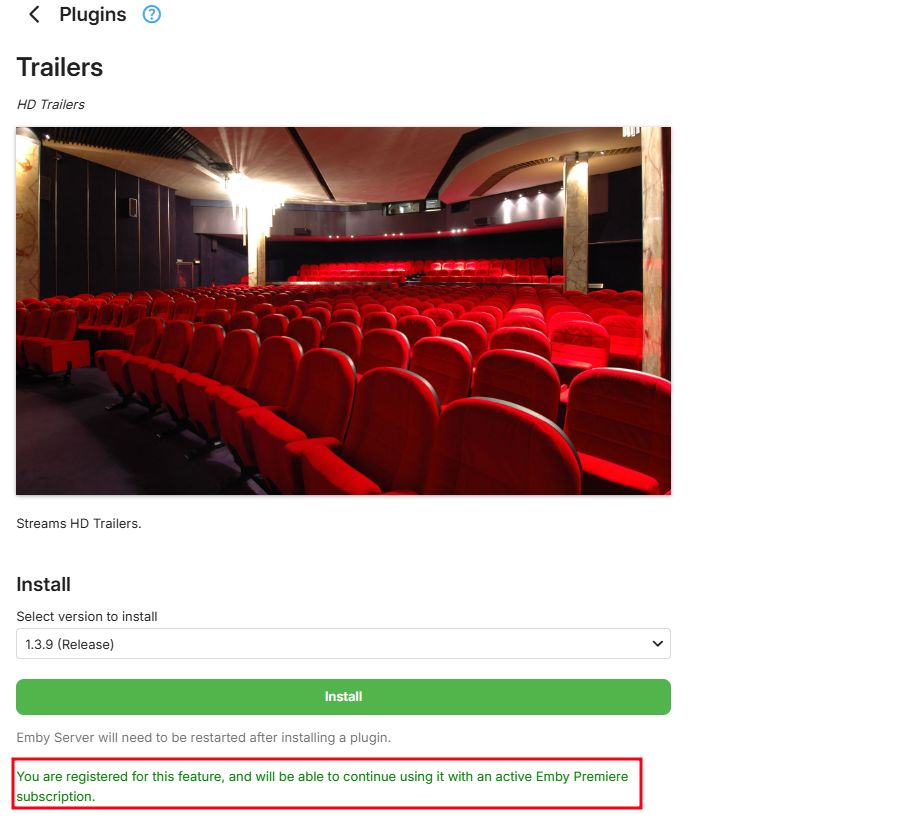Click the Plugins page title
This screenshot has height=833, width=911.
(93, 15)
